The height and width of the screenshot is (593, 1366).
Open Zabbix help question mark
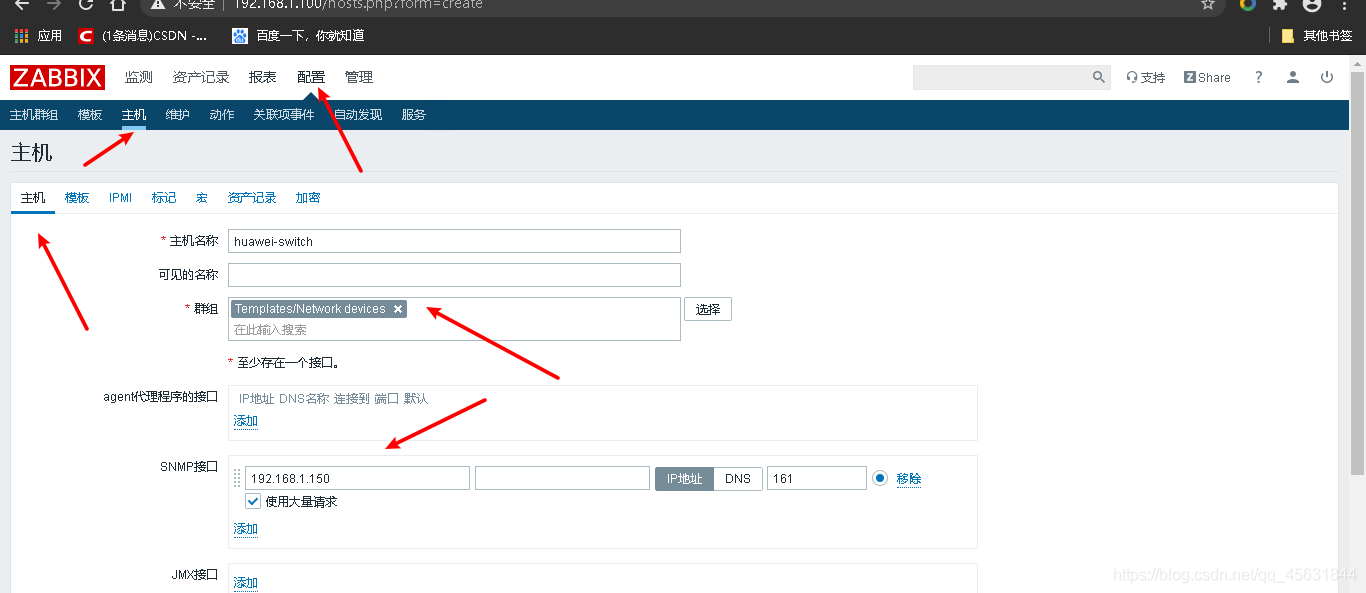click(x=1259, y=77)
